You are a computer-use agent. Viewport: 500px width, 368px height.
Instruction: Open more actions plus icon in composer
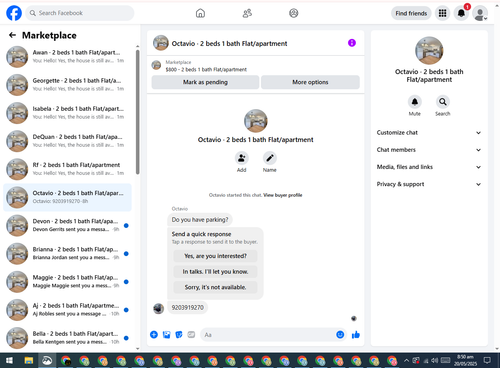click(154, 335)
